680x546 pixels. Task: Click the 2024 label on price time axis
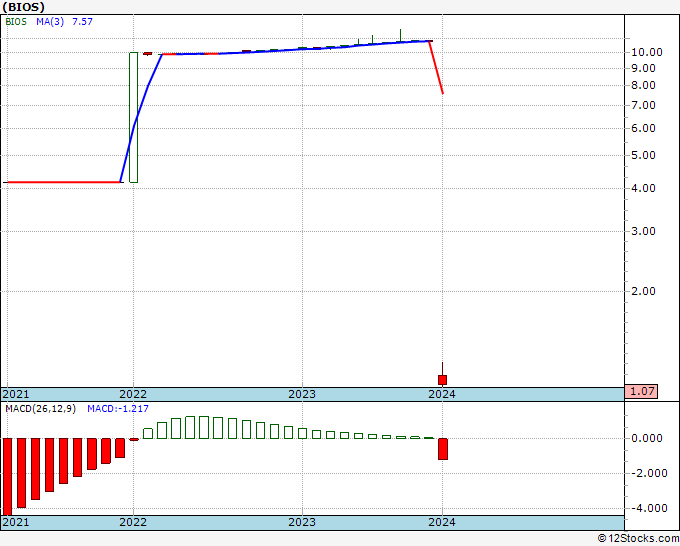442,394
